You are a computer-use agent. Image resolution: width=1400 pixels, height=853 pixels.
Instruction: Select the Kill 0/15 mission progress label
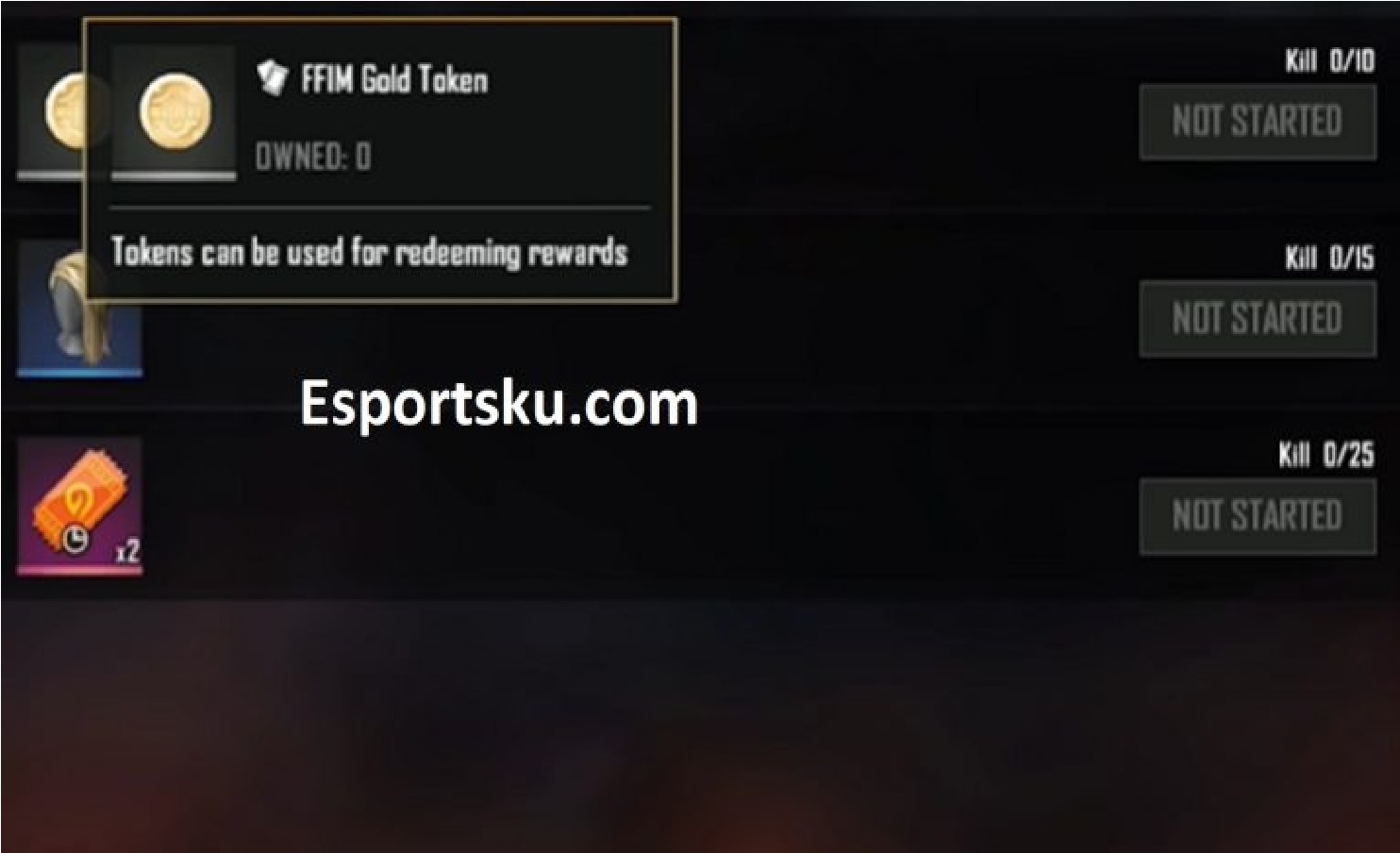point(1329,259)
